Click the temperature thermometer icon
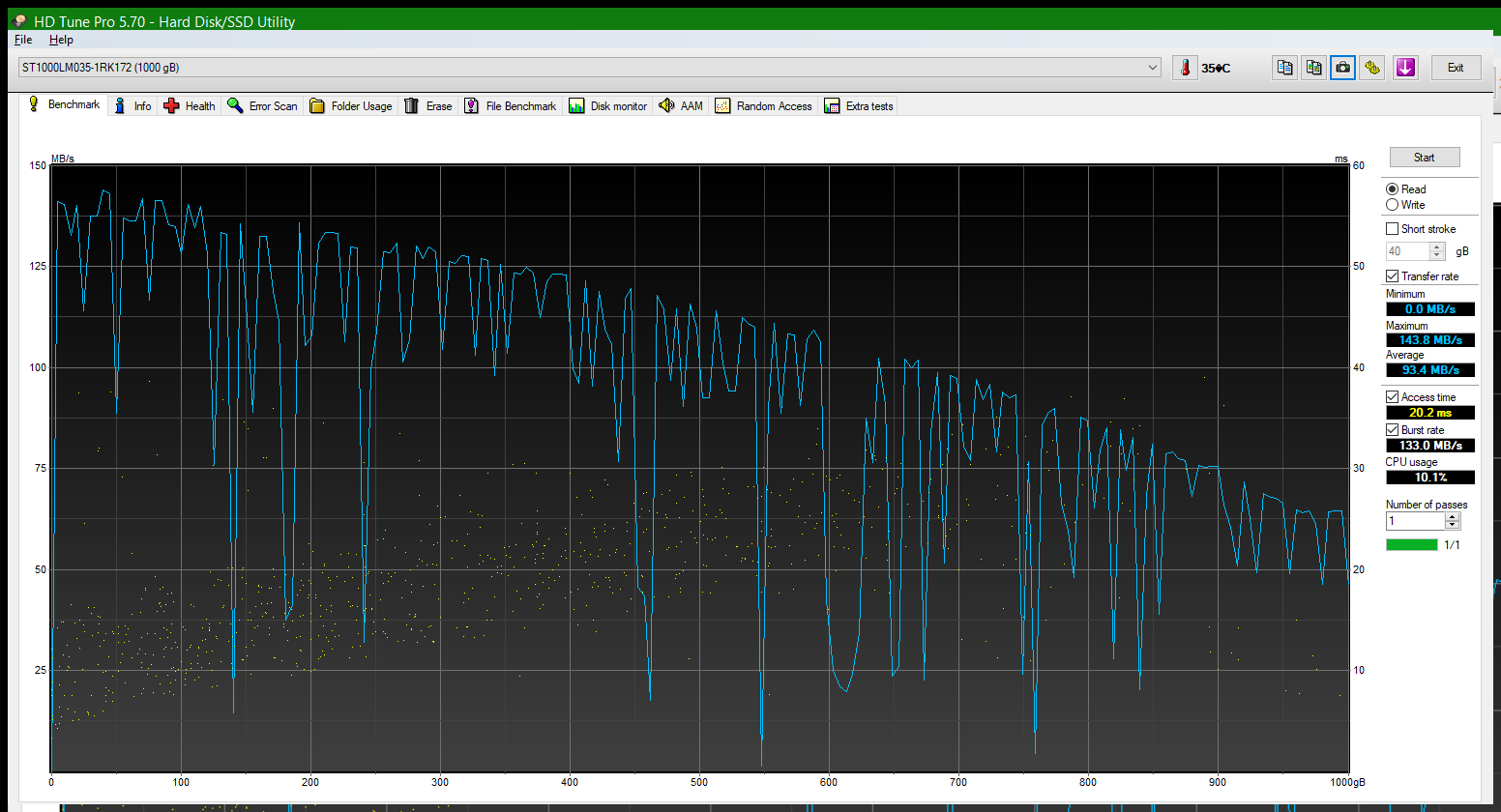This screenshot has width=1501, height=812. point(1185,68)
